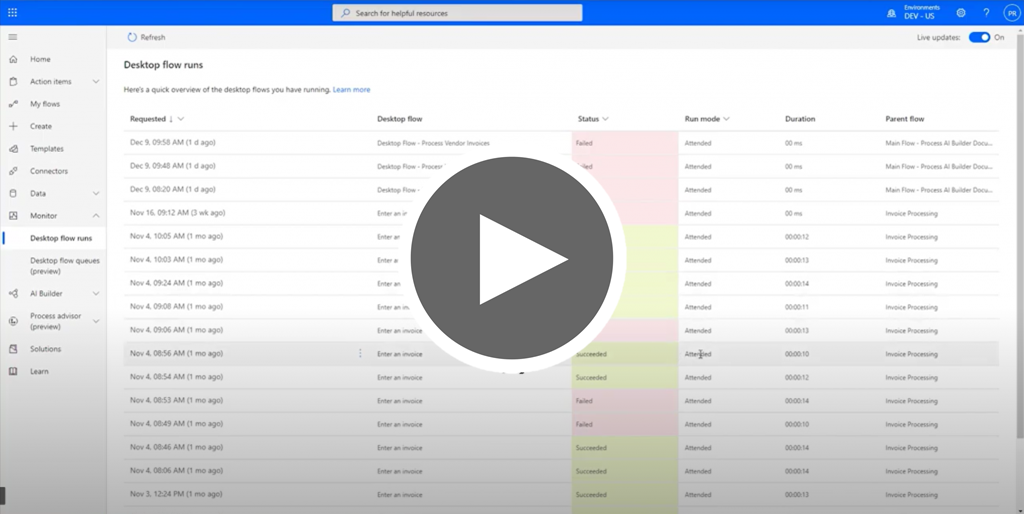Viewport: 1024px width, 515px height.
Task: Select the Nov 3, 12:24 PM run
Action: (561, 494)
